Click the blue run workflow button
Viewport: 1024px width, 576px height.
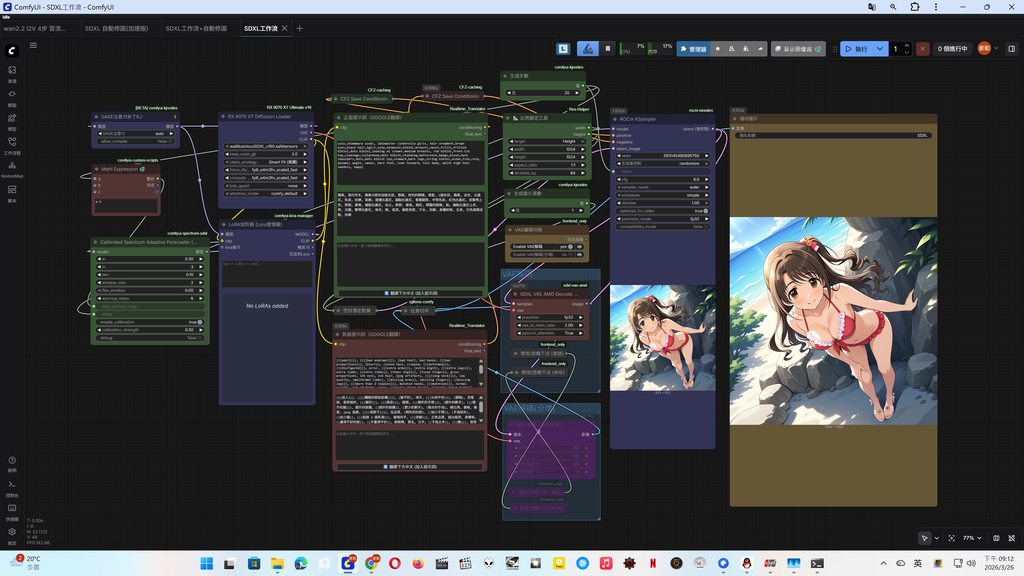coord(856,49)
